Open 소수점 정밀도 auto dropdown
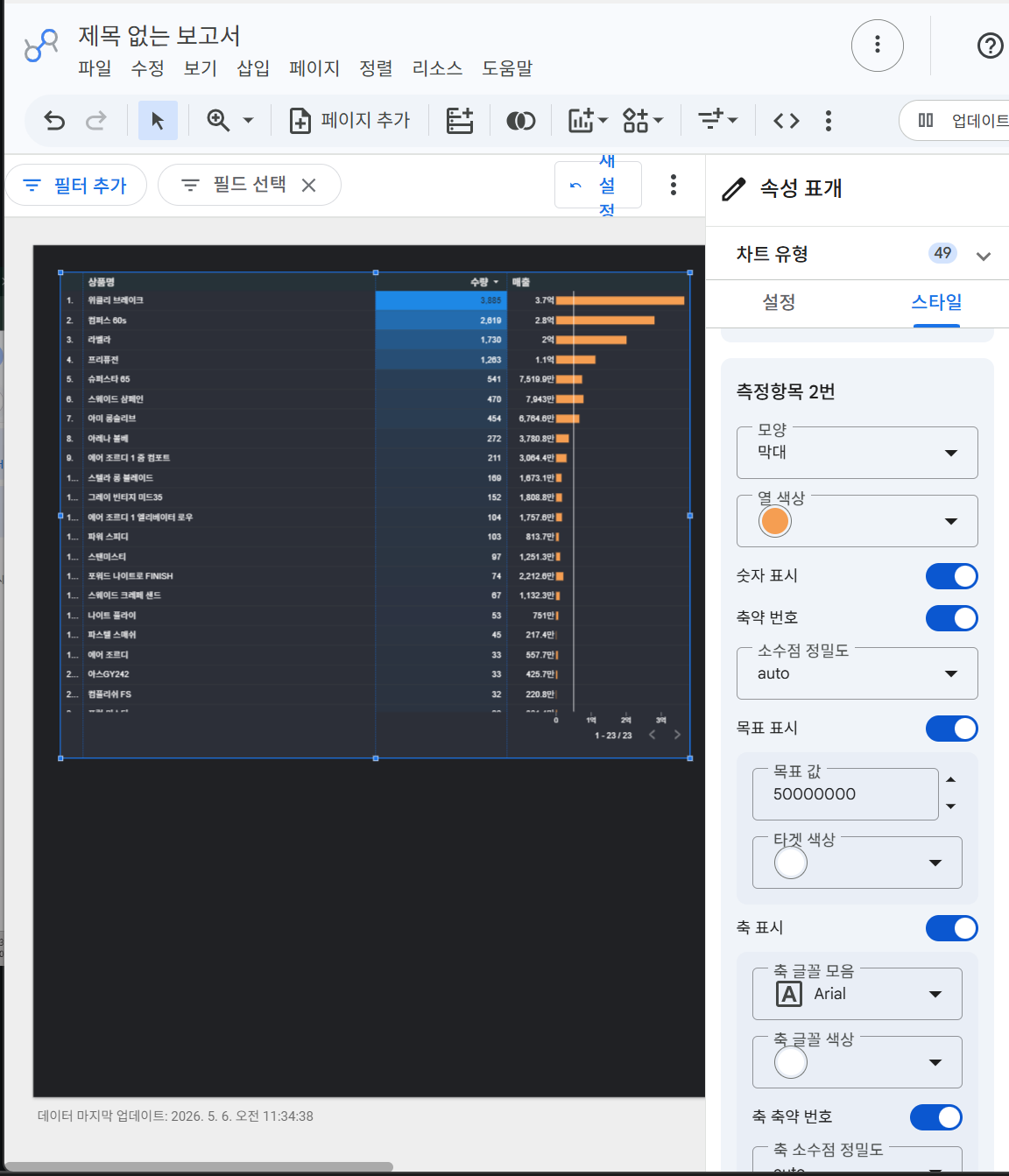This screenshot has height=1176, width=1009. click(857, 673)
